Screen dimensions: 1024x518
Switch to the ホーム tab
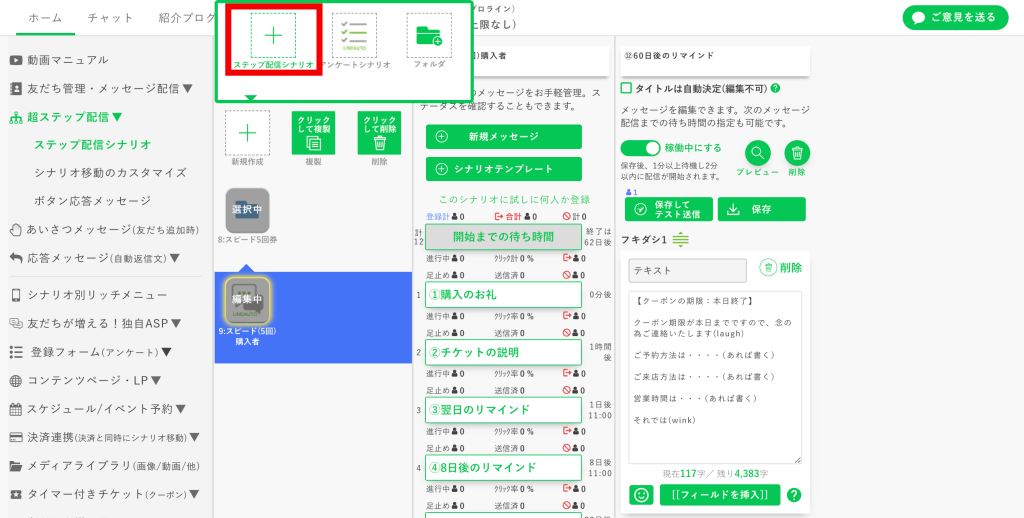(45, 18)
